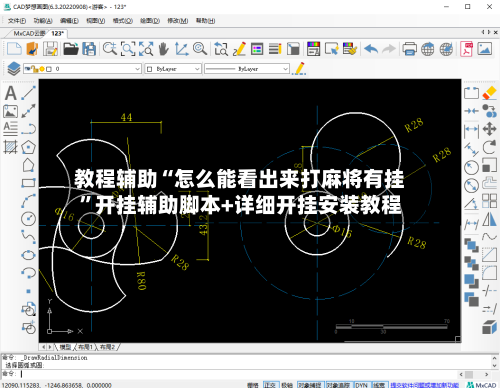Toggle 线宽 lineweight display

coord(379,385)
